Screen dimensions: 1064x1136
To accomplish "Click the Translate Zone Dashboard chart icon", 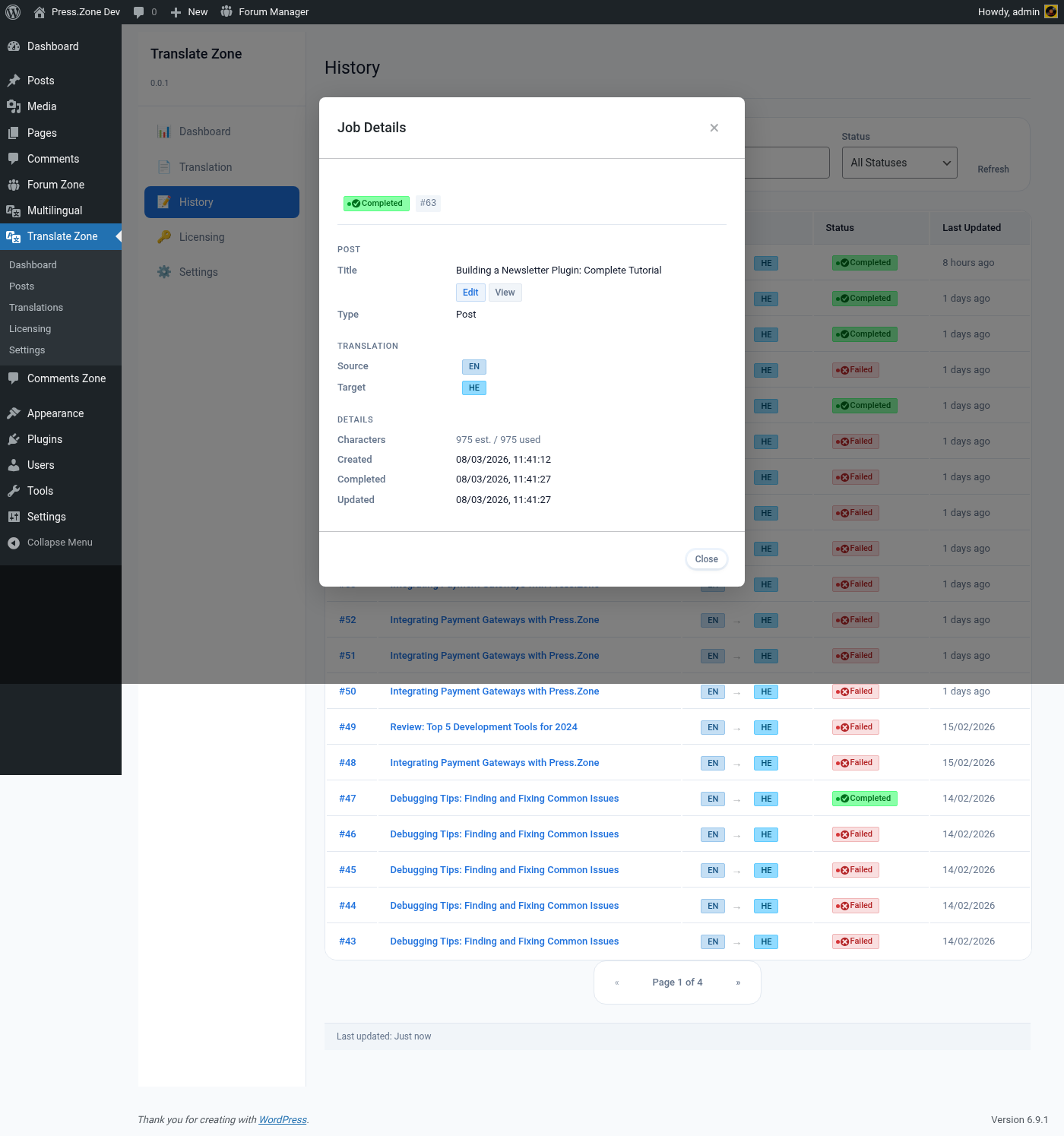I will point(164,131).
